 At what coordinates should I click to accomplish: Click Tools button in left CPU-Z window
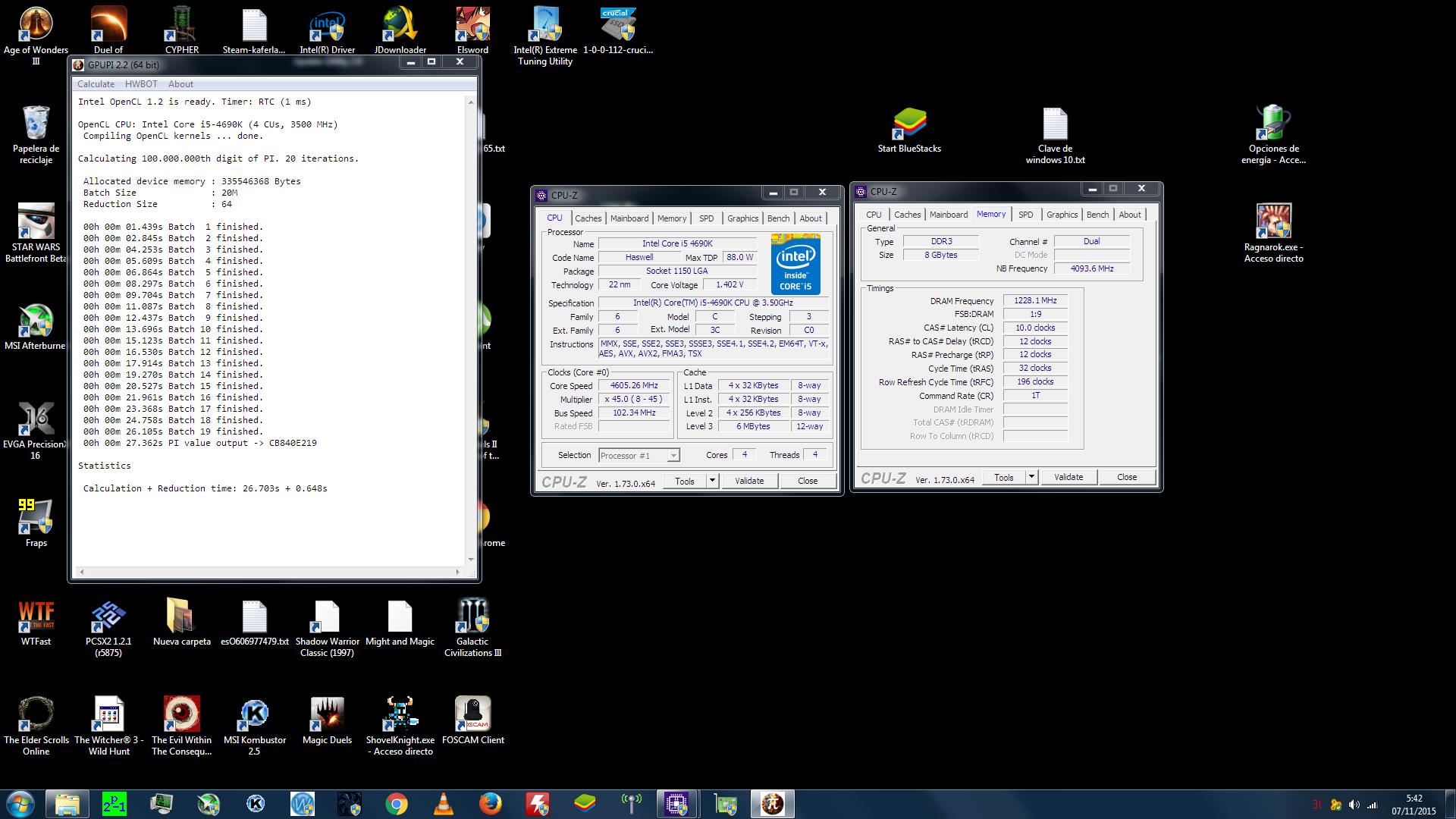point(685,481)
